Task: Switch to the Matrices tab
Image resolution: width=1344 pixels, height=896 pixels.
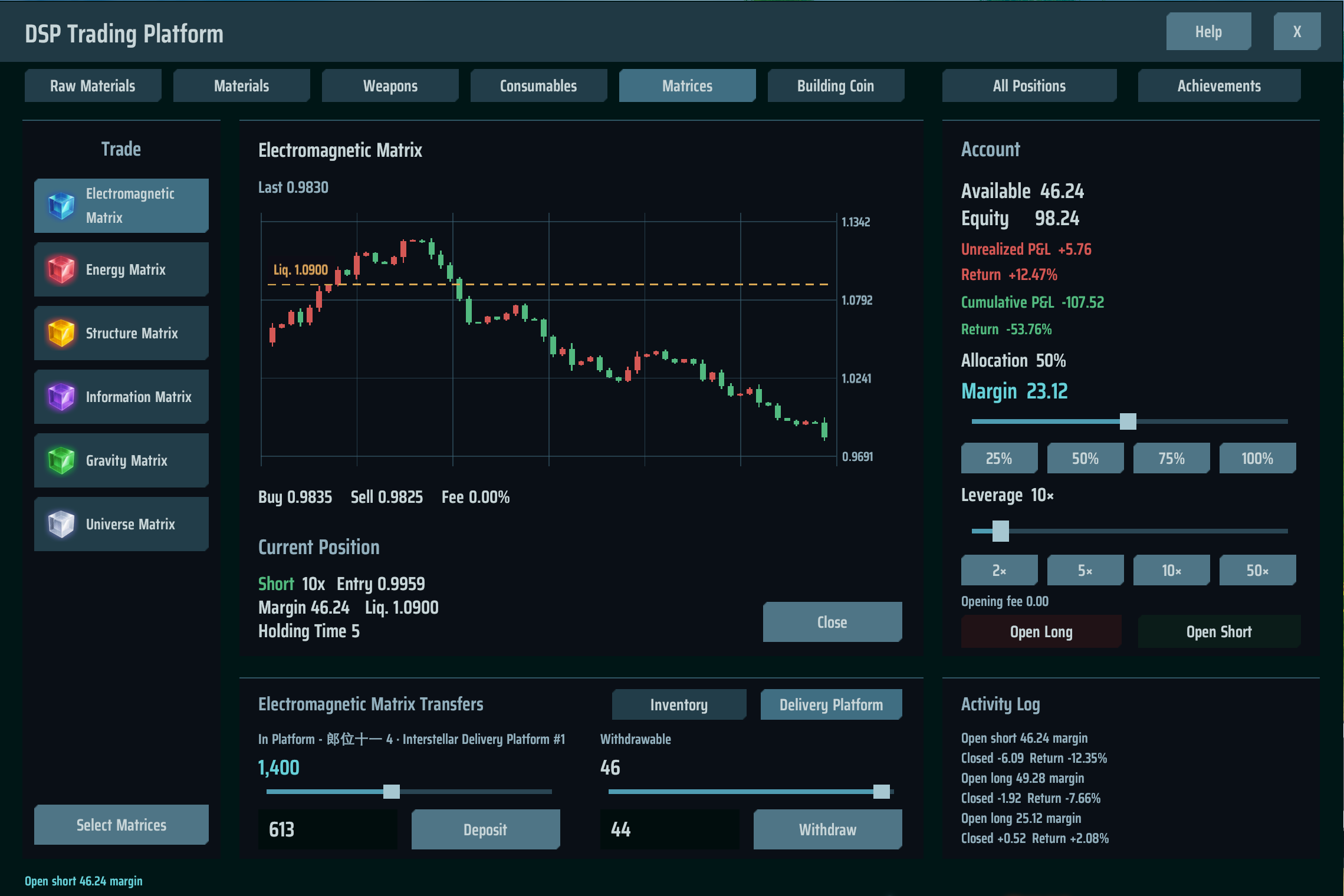Action: tap(687, 85)
